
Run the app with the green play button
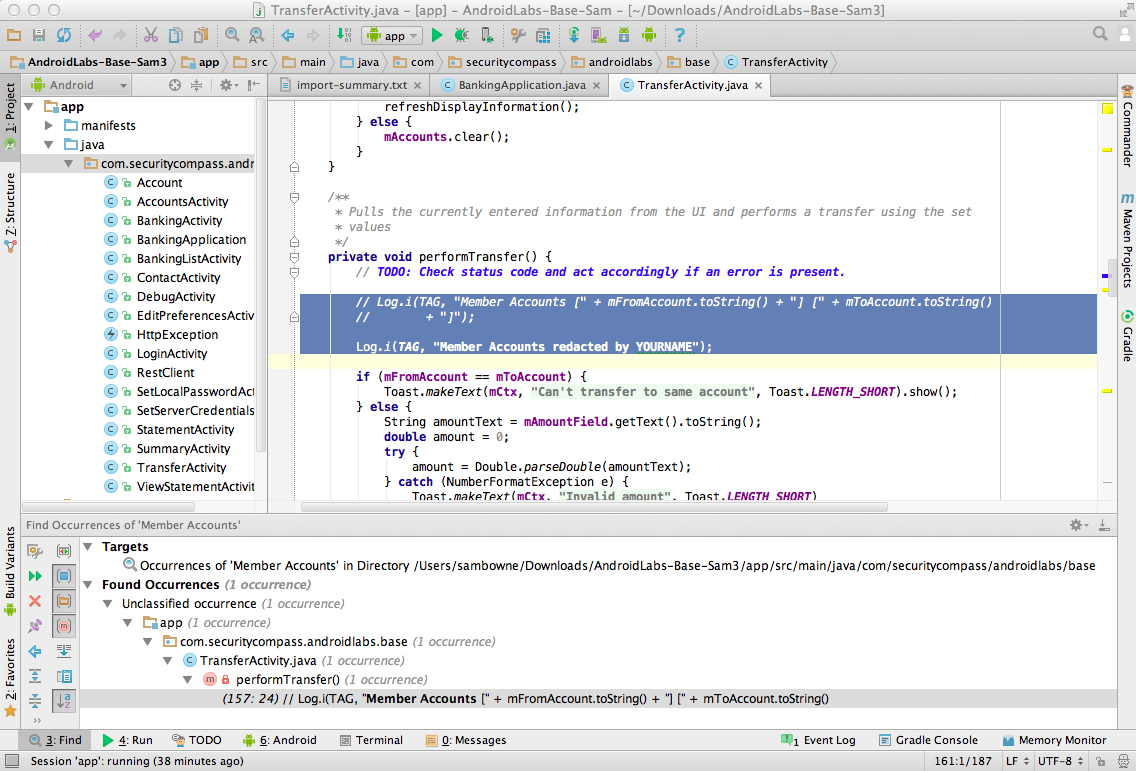[437, 35]
